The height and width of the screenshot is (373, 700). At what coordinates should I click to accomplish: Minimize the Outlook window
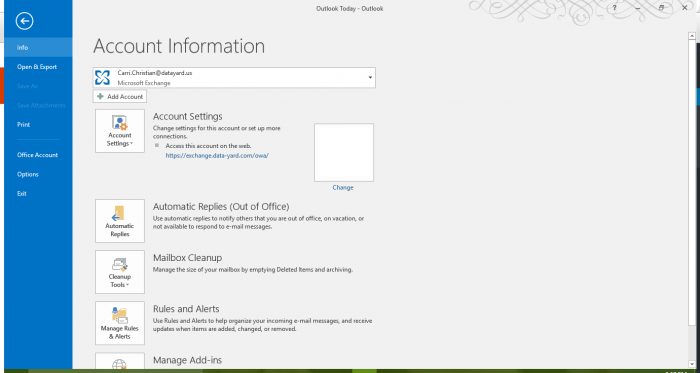click(638, 8)
